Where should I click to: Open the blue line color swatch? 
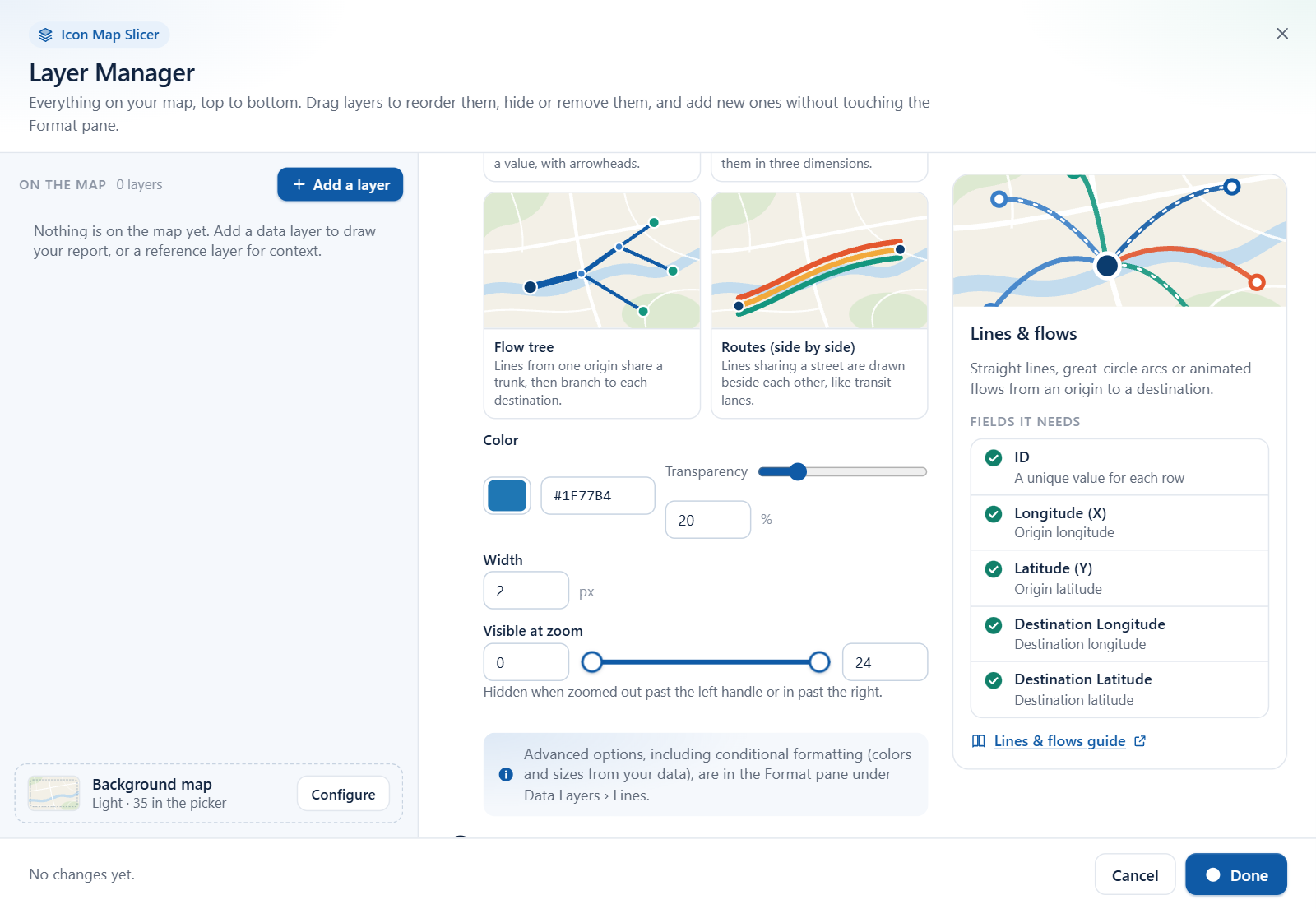(x=507, y=496)
